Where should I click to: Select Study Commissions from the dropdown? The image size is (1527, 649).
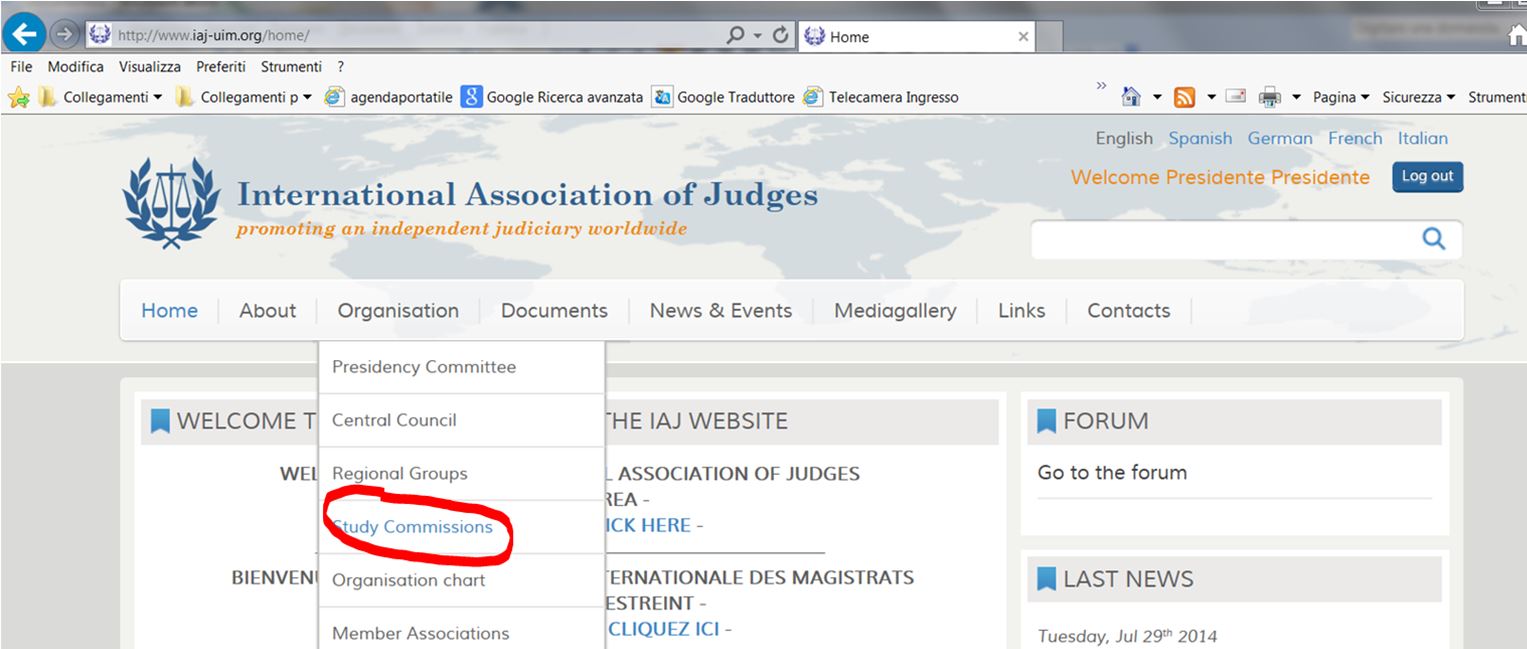[461, 527]
